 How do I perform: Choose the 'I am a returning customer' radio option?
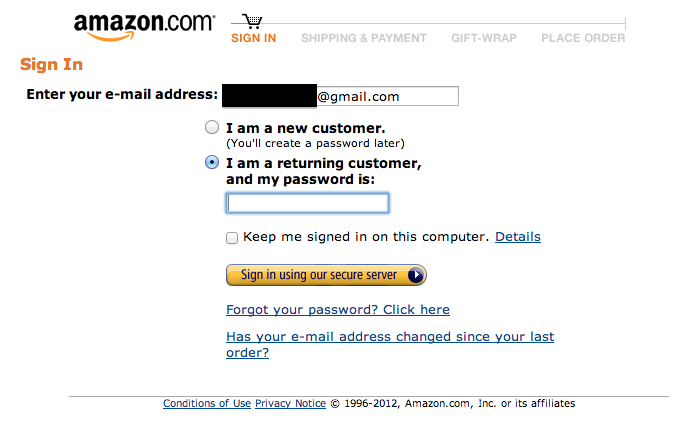tap(212, 163)
